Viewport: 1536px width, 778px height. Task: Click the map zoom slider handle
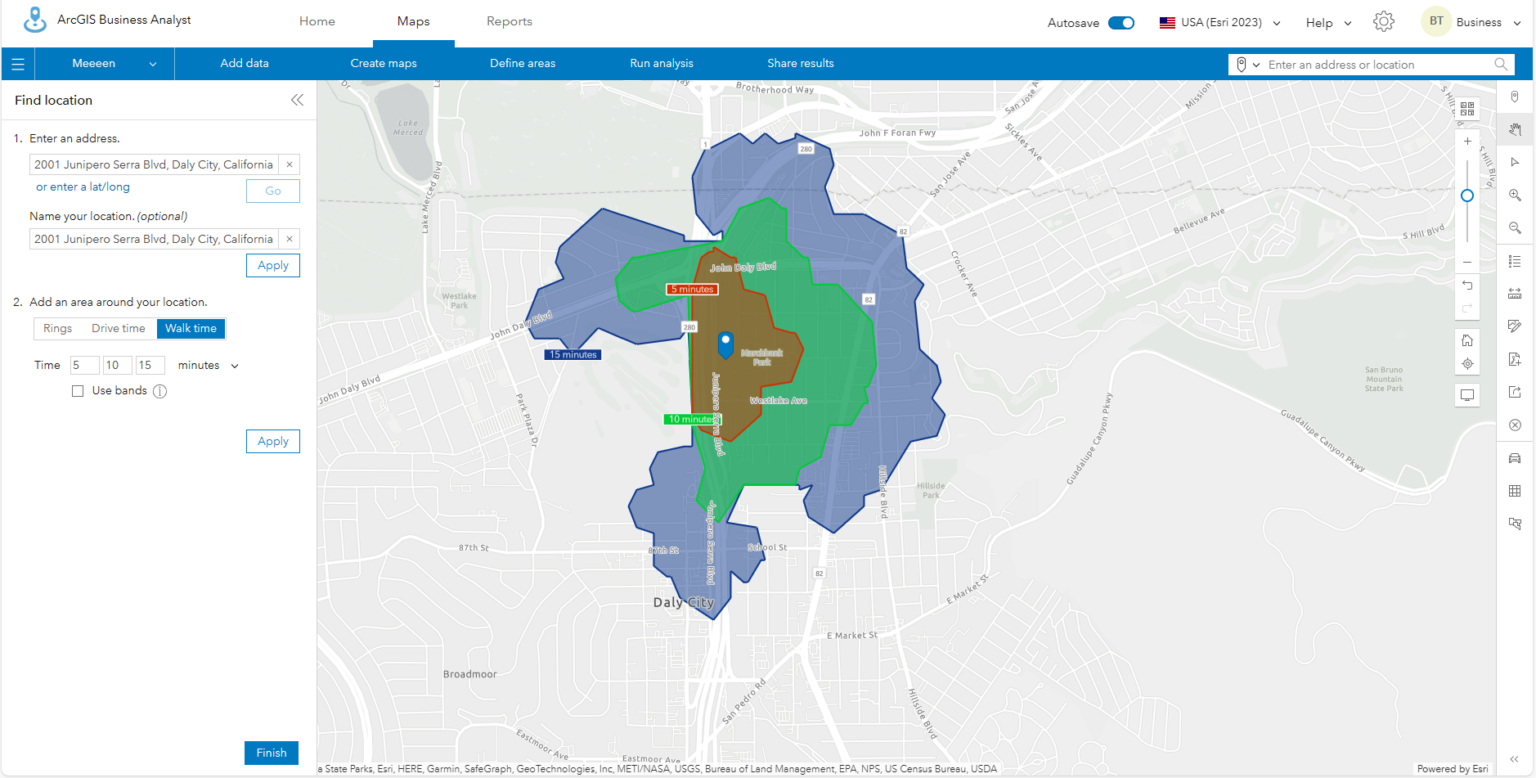click(1467, 195)
